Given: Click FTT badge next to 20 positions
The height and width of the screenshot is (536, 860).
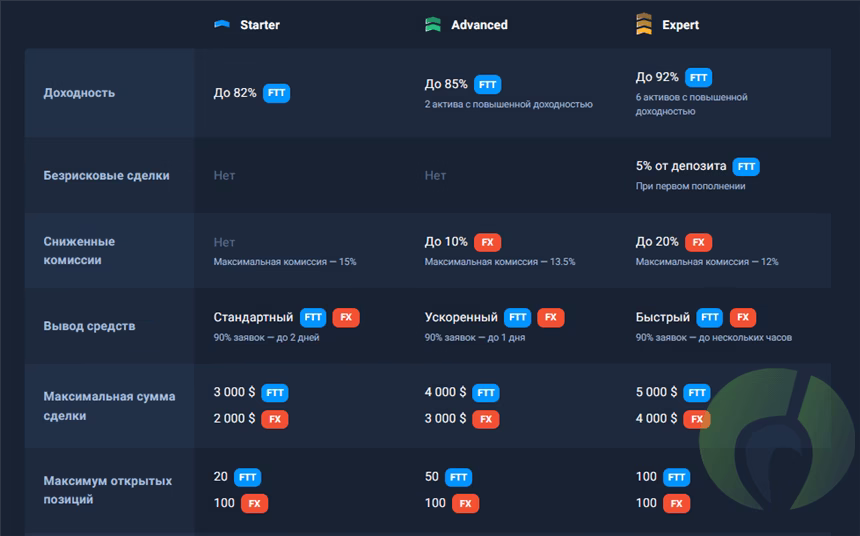Looking at the screenshot, I should tap(247, 477).
